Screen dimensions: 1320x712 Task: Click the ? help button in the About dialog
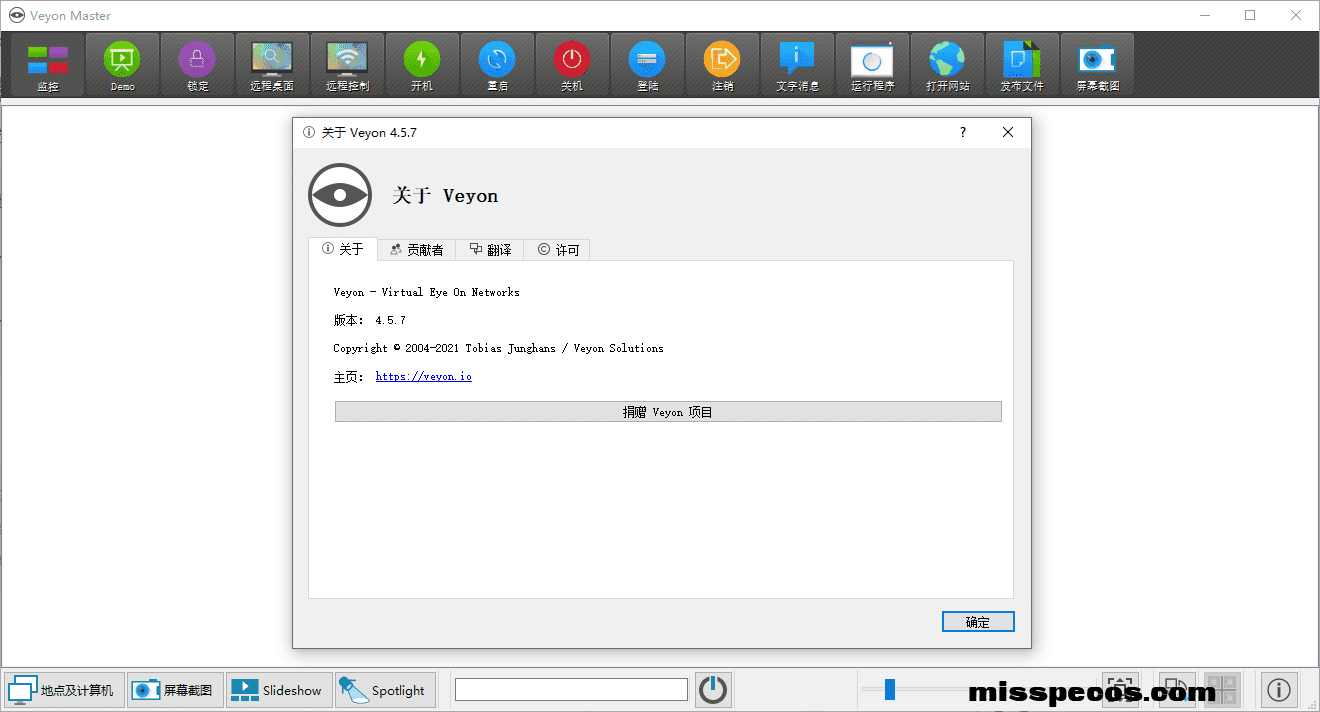963,133
